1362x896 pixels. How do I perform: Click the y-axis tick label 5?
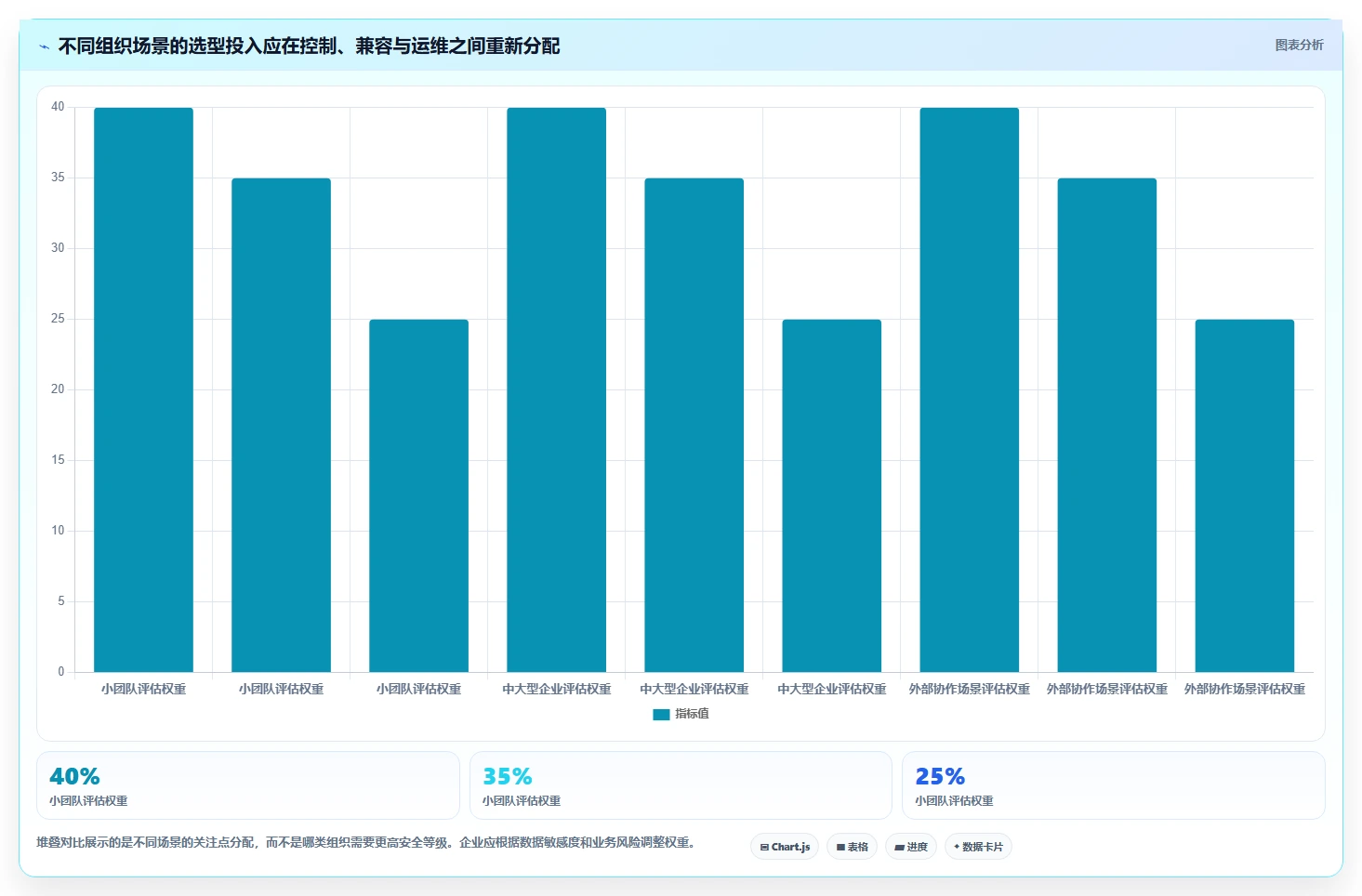(61, 601)
